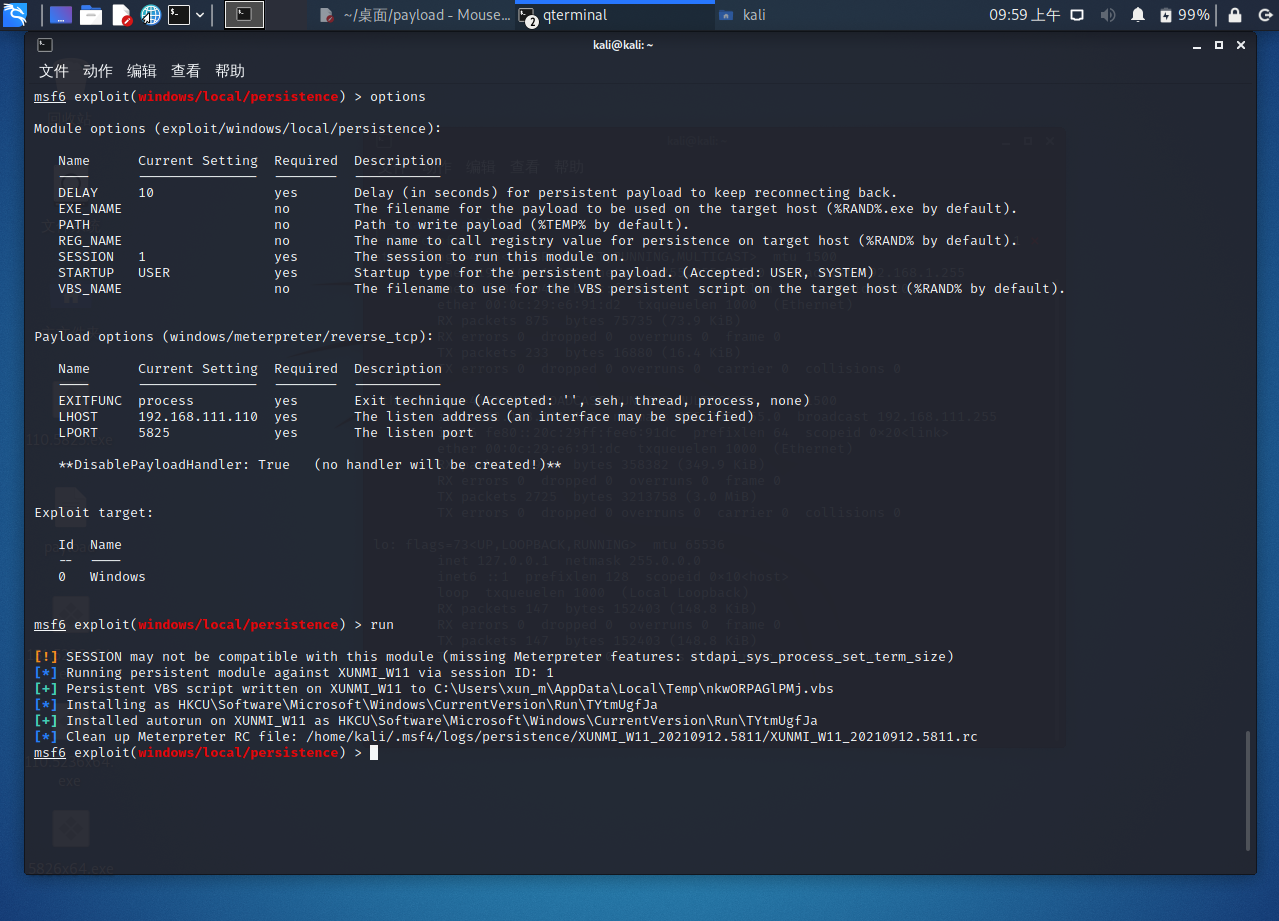1279x921 pixels.
Task: Open the 帮助 menu
Action: pos(230,71)
